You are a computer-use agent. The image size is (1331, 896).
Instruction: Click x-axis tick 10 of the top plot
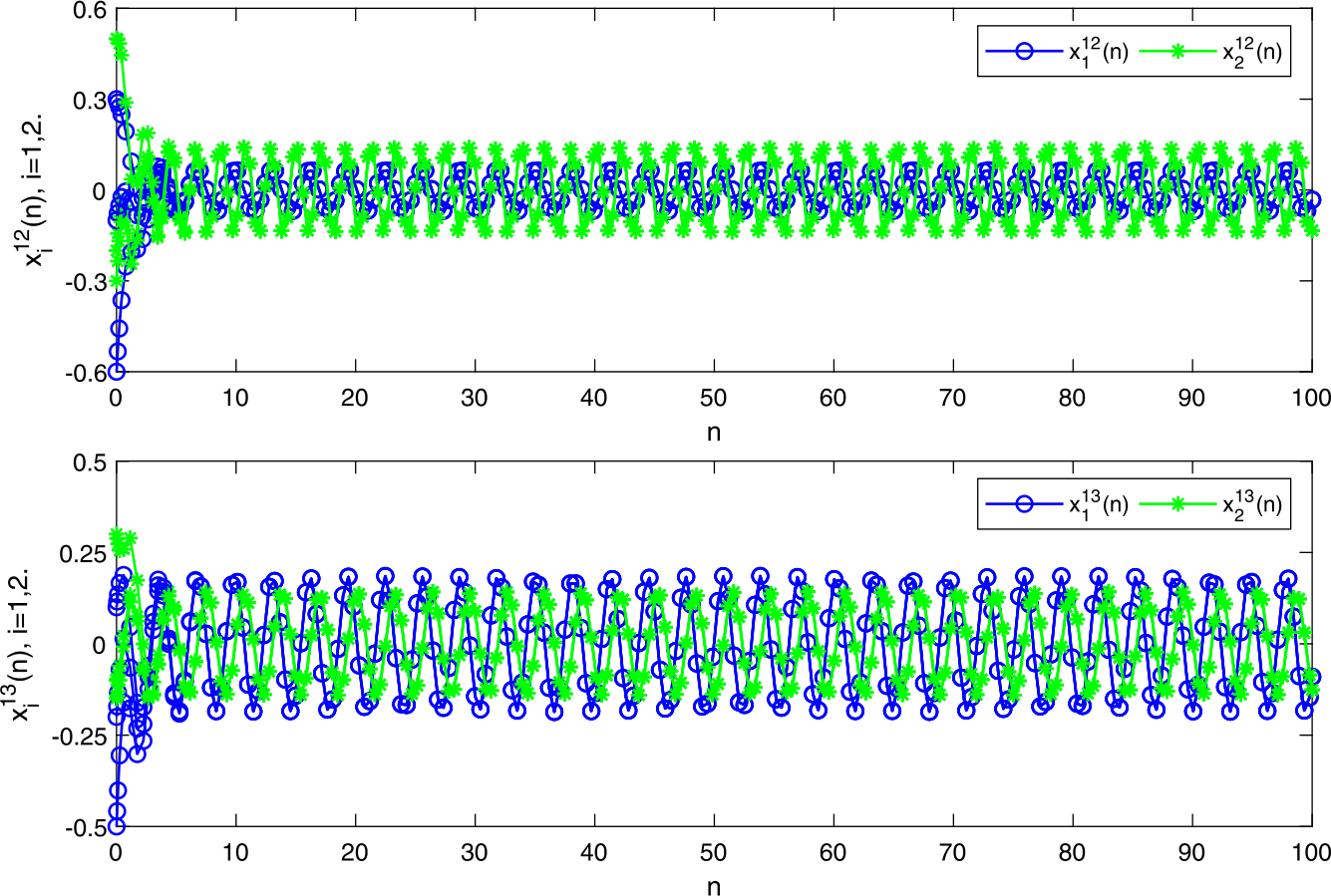[235, 398]
